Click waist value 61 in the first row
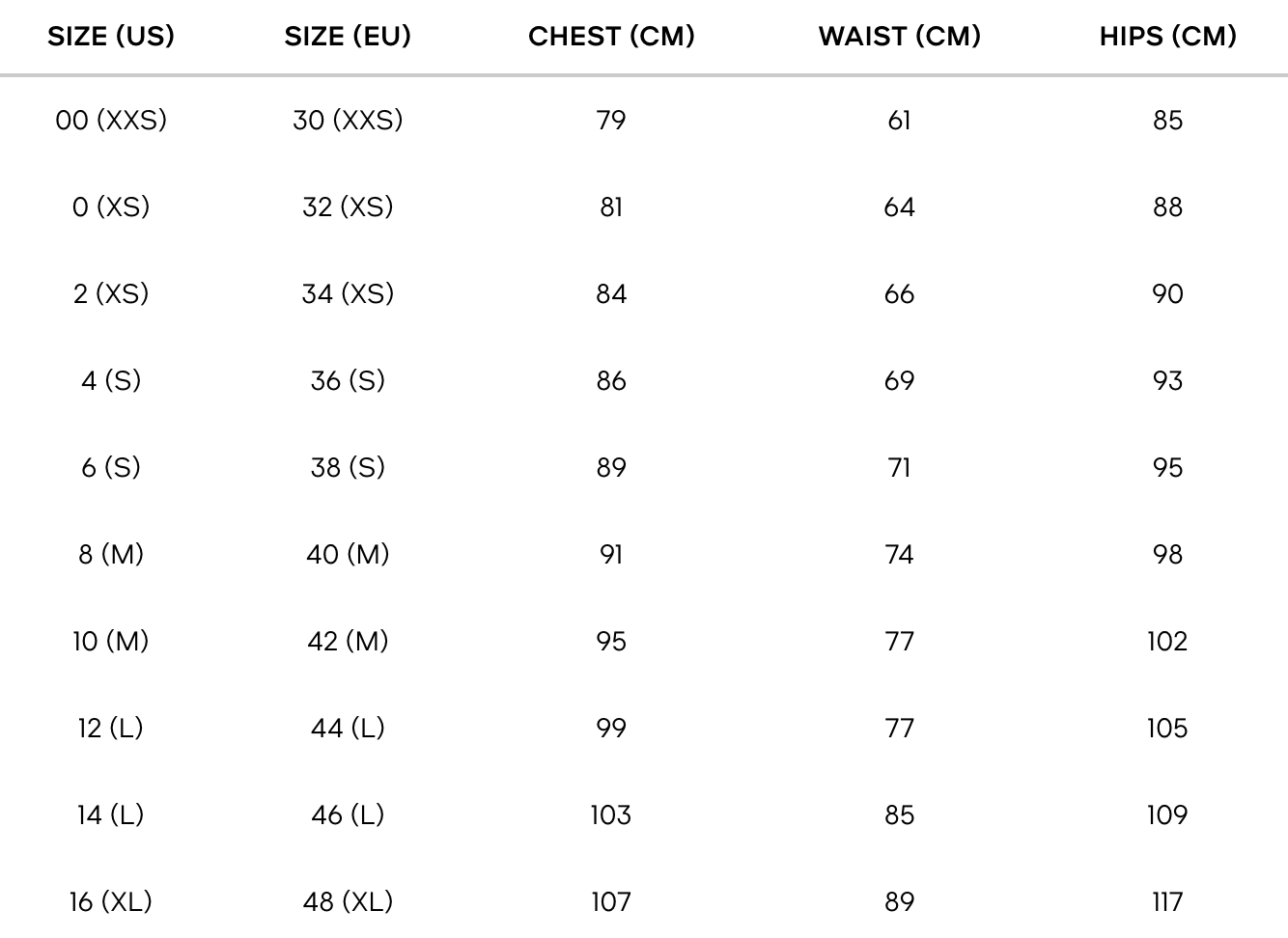The image size is (1288, 938). pyautogui.click(x=899, y=121)
